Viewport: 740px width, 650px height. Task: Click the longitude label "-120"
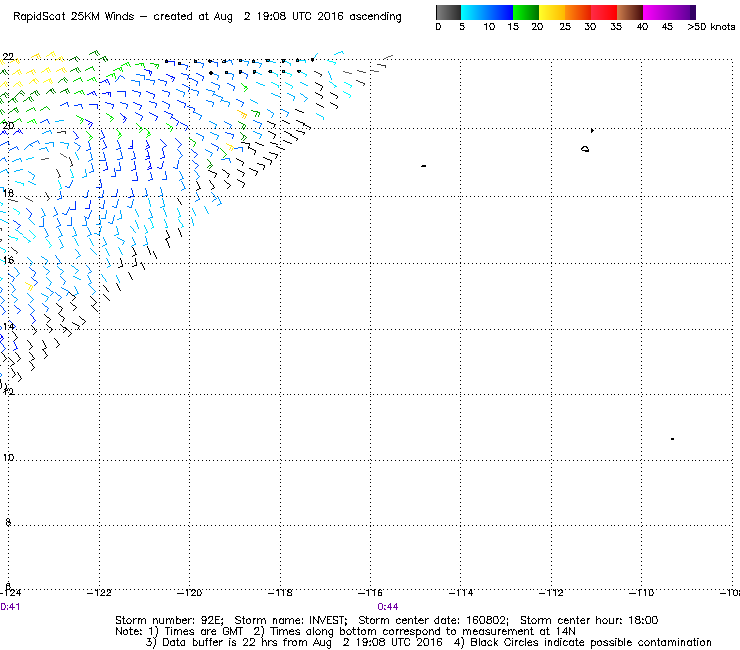tap(189, 593)
